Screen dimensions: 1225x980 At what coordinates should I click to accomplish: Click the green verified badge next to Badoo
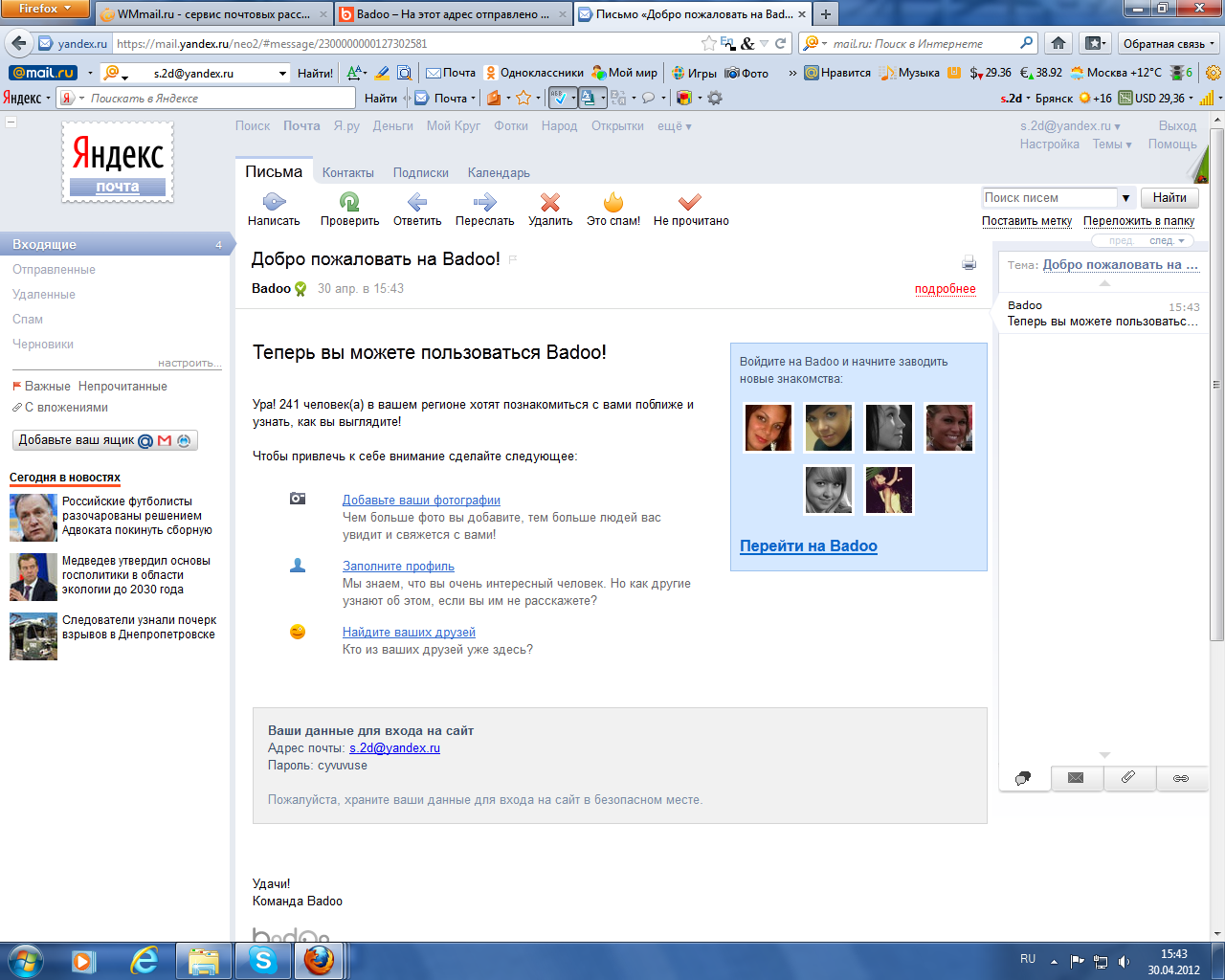(x=301, y=289)
